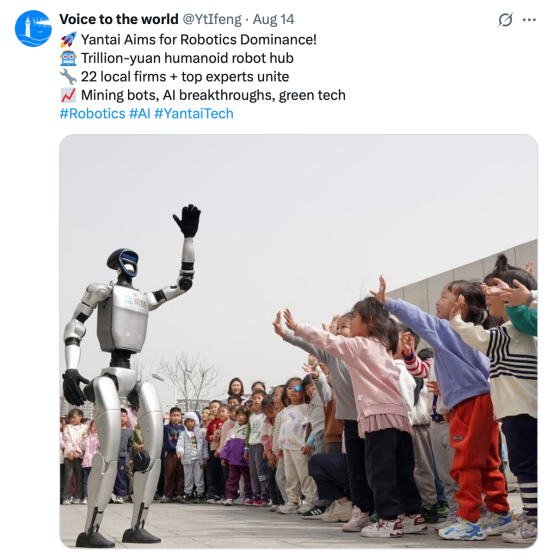The image size is (554, 554).
Task: Open the Aug 14 post timestamp
Action: (273, 19)
